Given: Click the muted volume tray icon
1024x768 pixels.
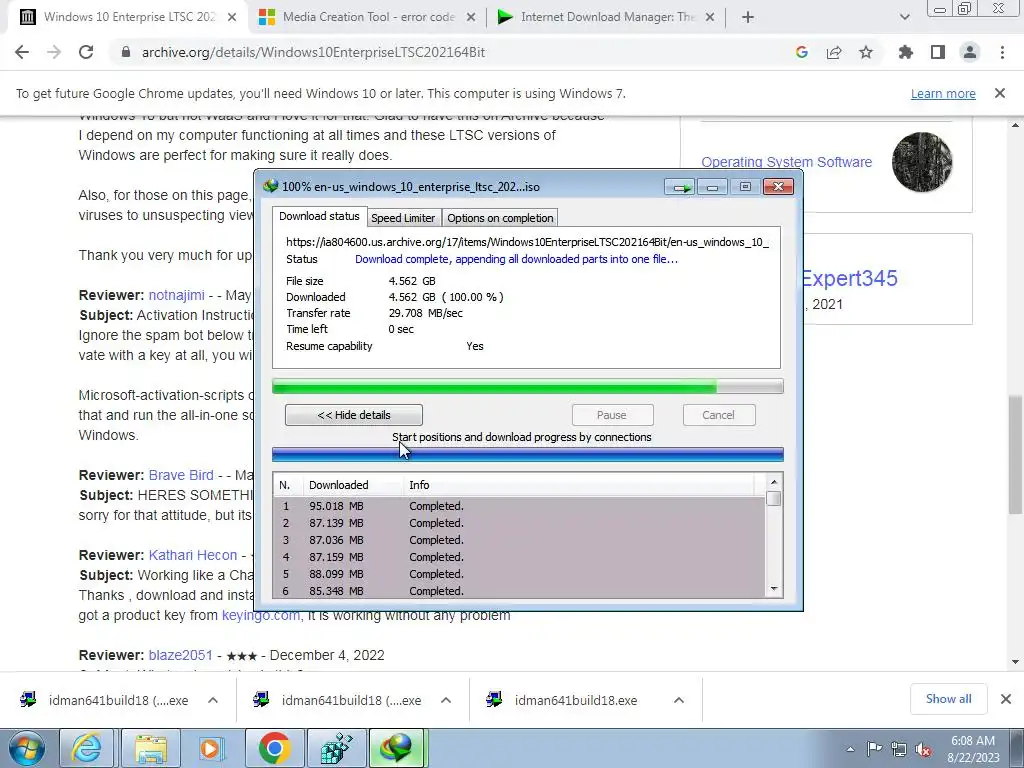Looking at the screenshot, I should pos(923,749).
